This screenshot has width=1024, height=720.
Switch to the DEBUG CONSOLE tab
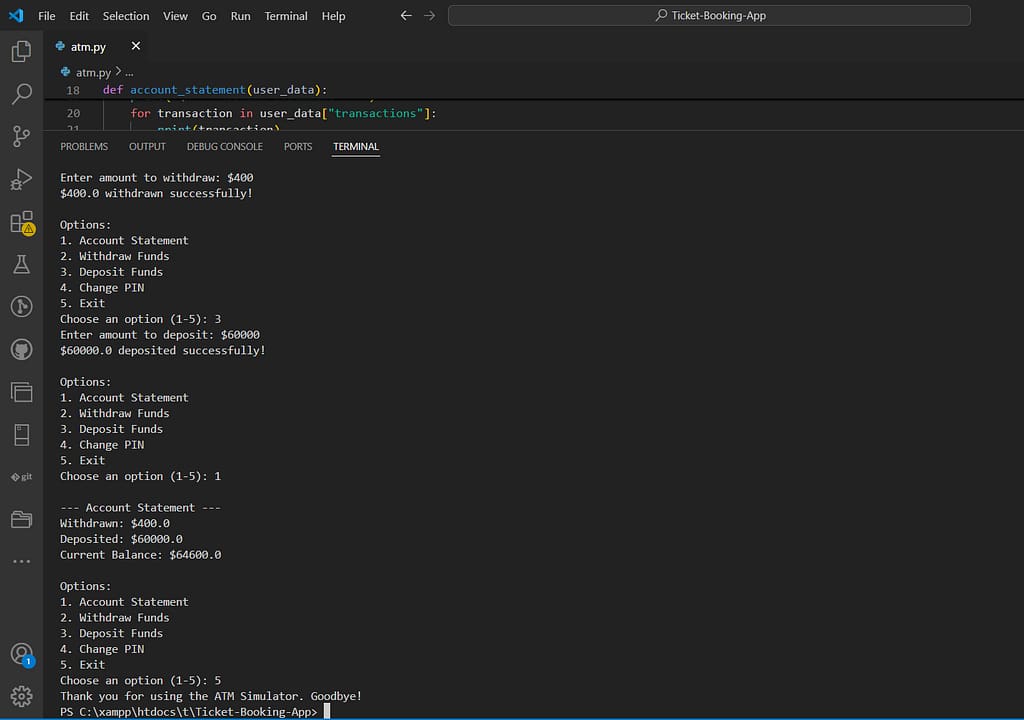(x=224, y=146)
